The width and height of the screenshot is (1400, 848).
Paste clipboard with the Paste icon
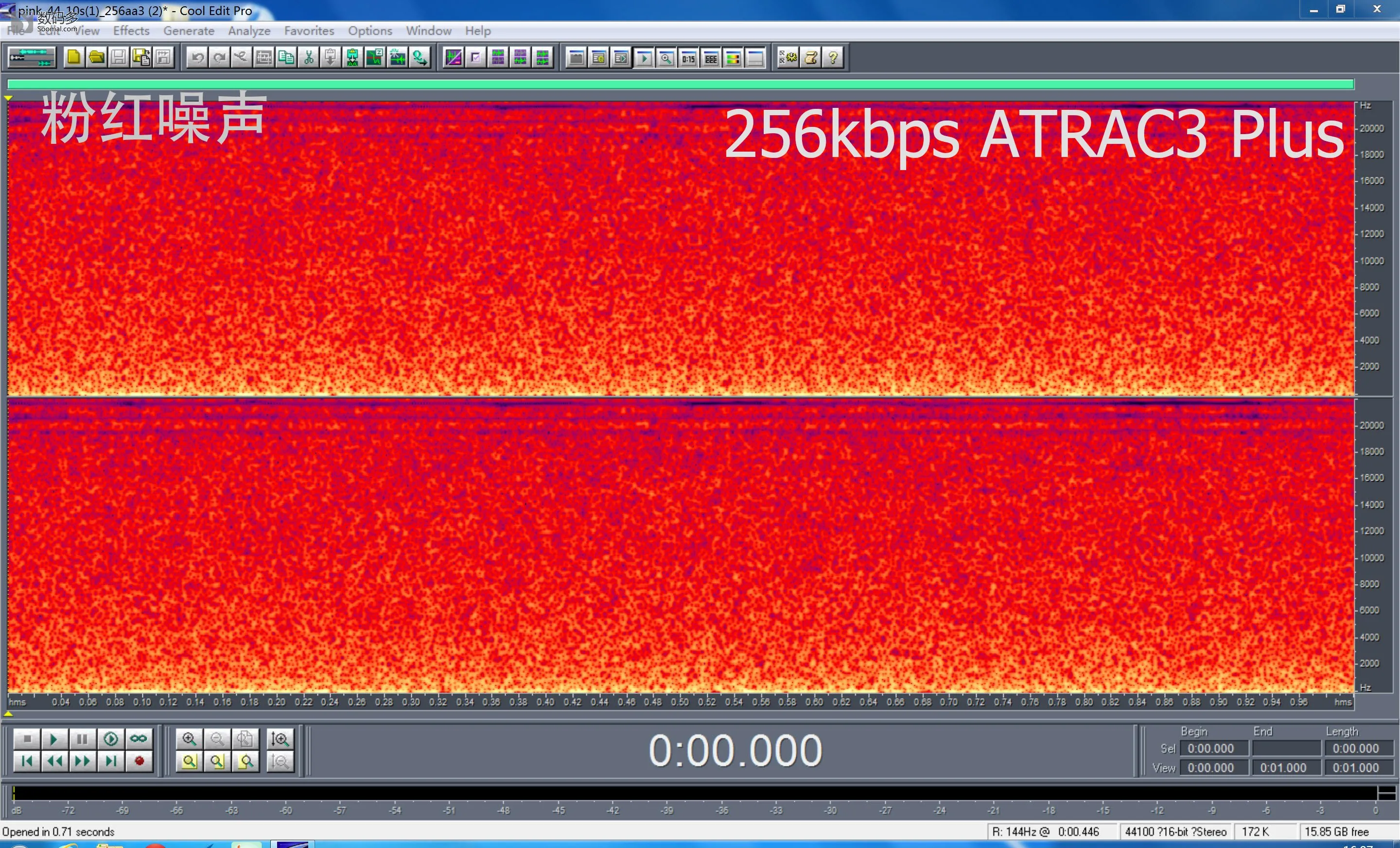click(330, 57)
